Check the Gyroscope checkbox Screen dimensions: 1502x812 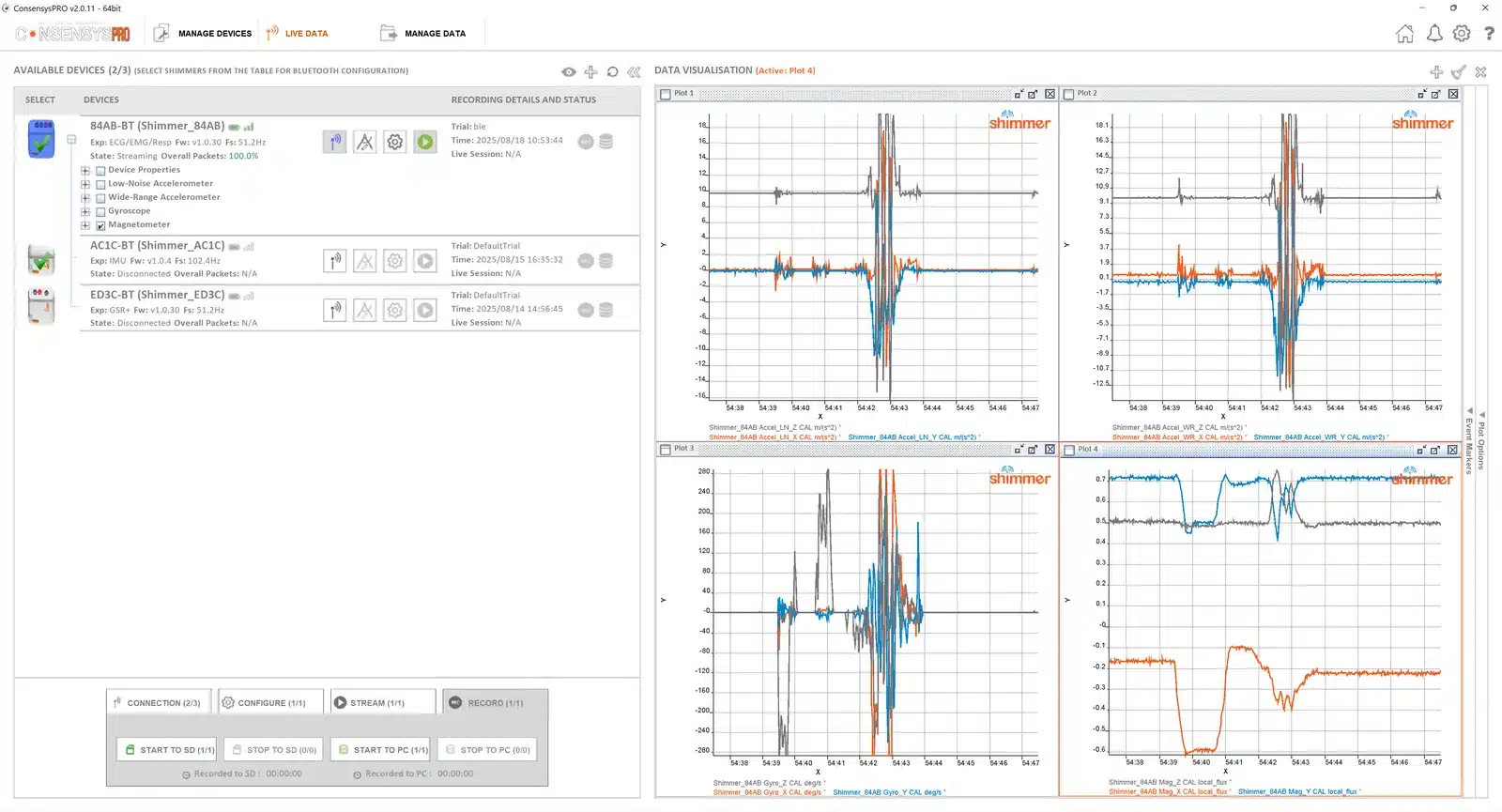pos(100,211)
